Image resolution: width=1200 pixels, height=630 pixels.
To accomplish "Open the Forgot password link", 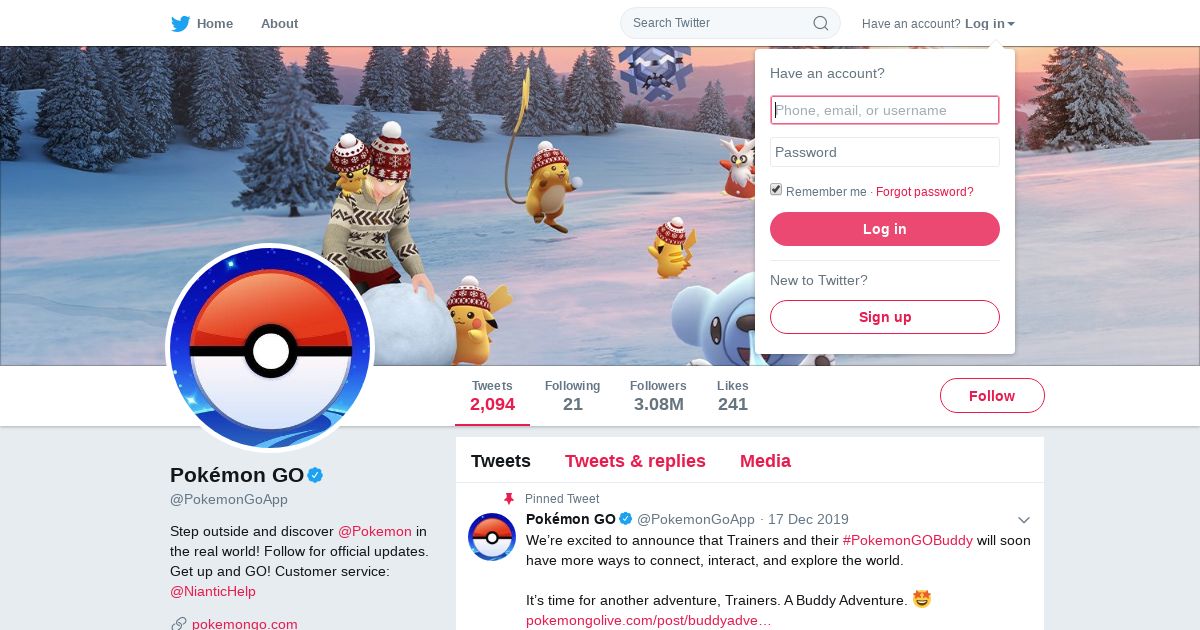I will click(x=924, y=192).
